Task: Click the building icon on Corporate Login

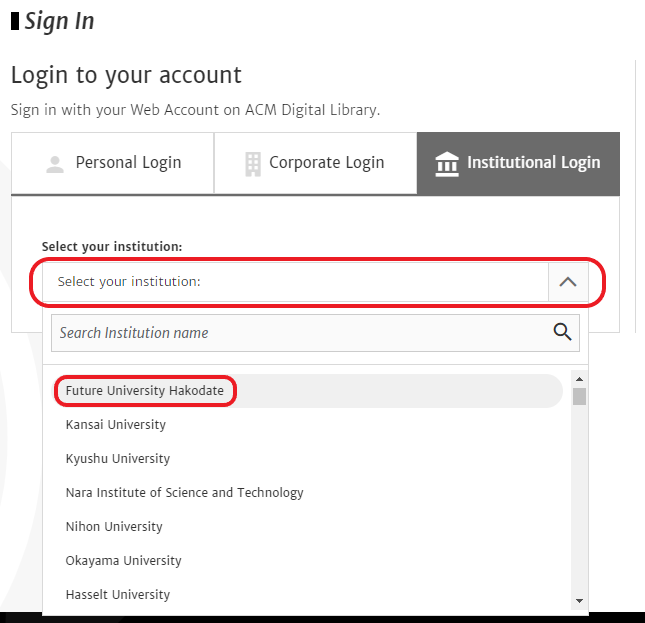Action: (x=253, y=164)
